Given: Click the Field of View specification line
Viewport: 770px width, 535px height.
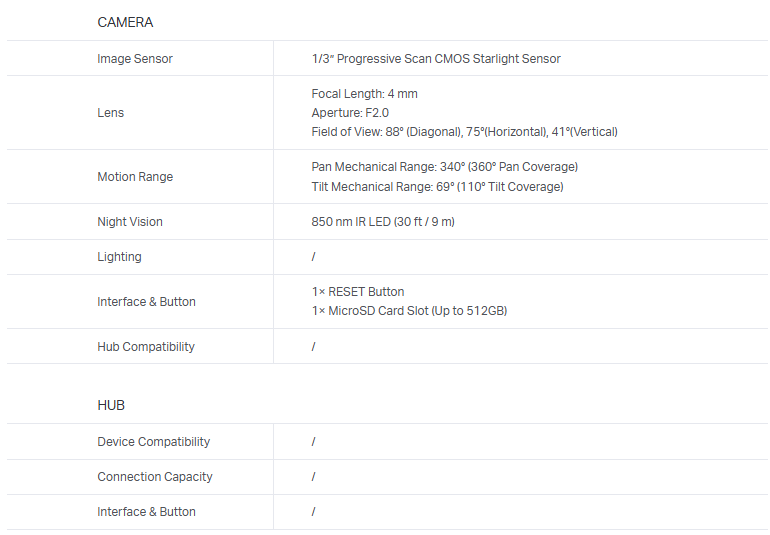Looking at the screenshot, I should click(x=464, y=132).
